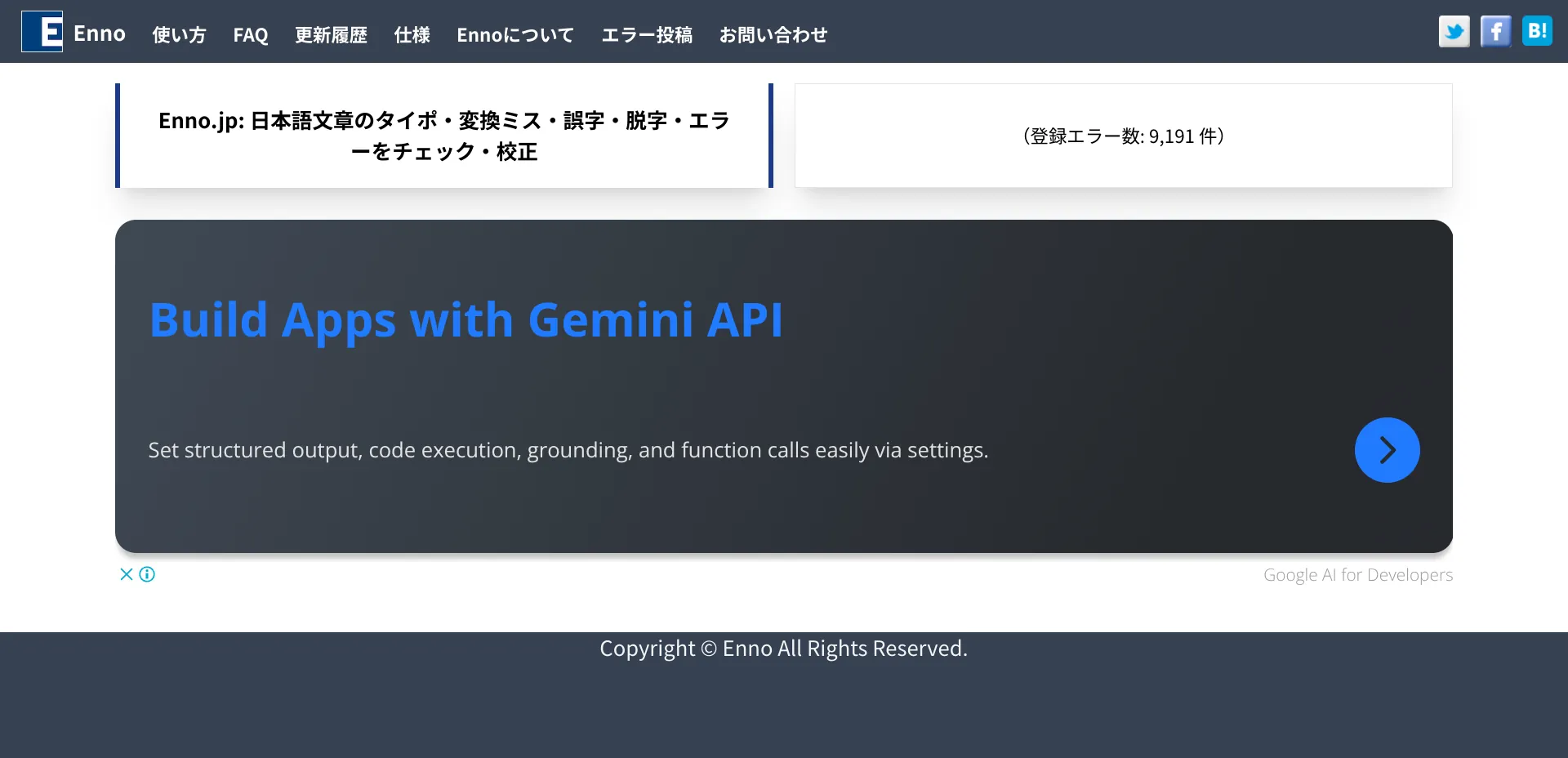Click the Enno E logo icon
Viewport: 1568px width, 758px height.
[42, 32]
